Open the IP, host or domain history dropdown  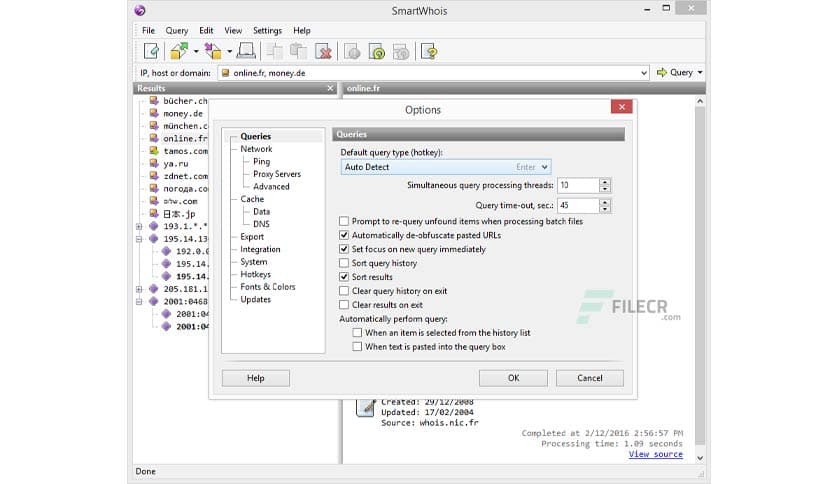pos(644,73)
